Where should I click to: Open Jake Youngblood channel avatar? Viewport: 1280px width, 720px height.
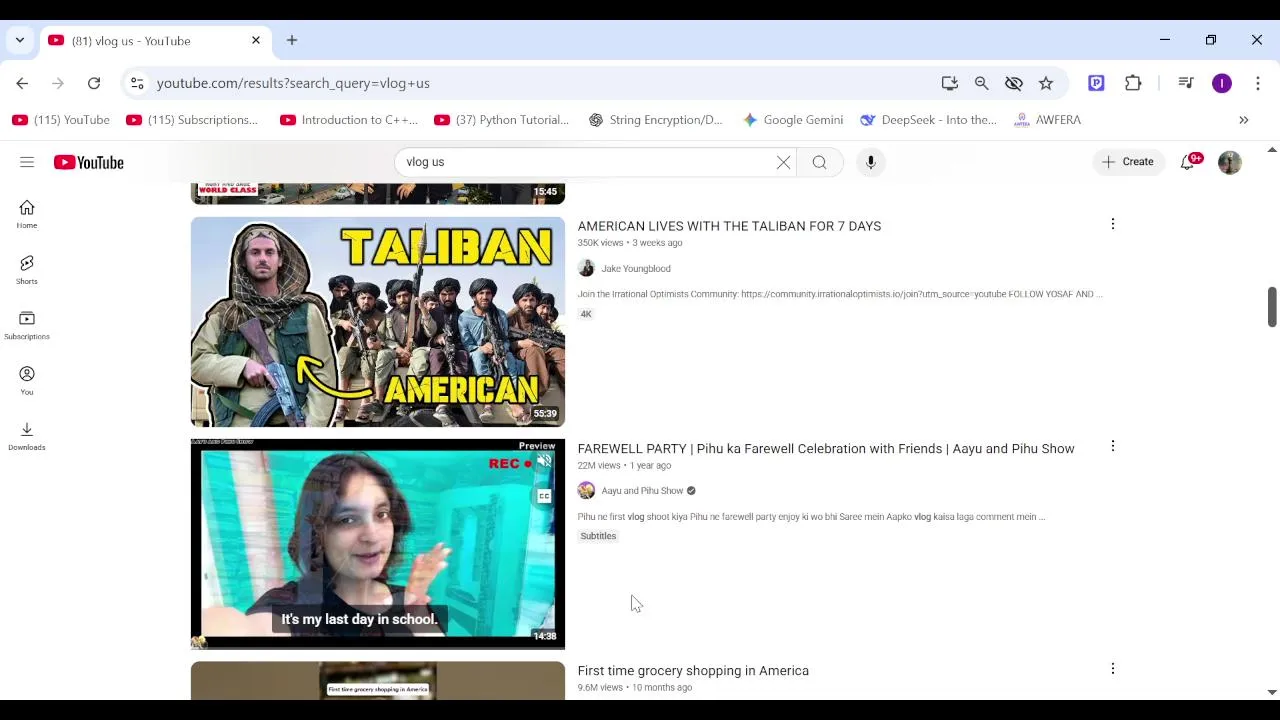[586, 268]
